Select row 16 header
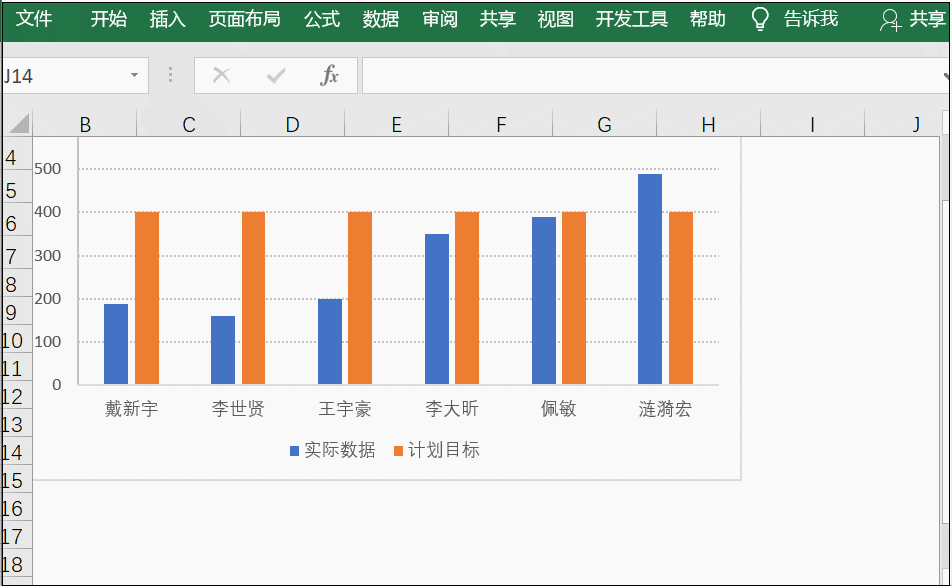Viewport: 952px width, 586px height. click(x=16, y=508)
